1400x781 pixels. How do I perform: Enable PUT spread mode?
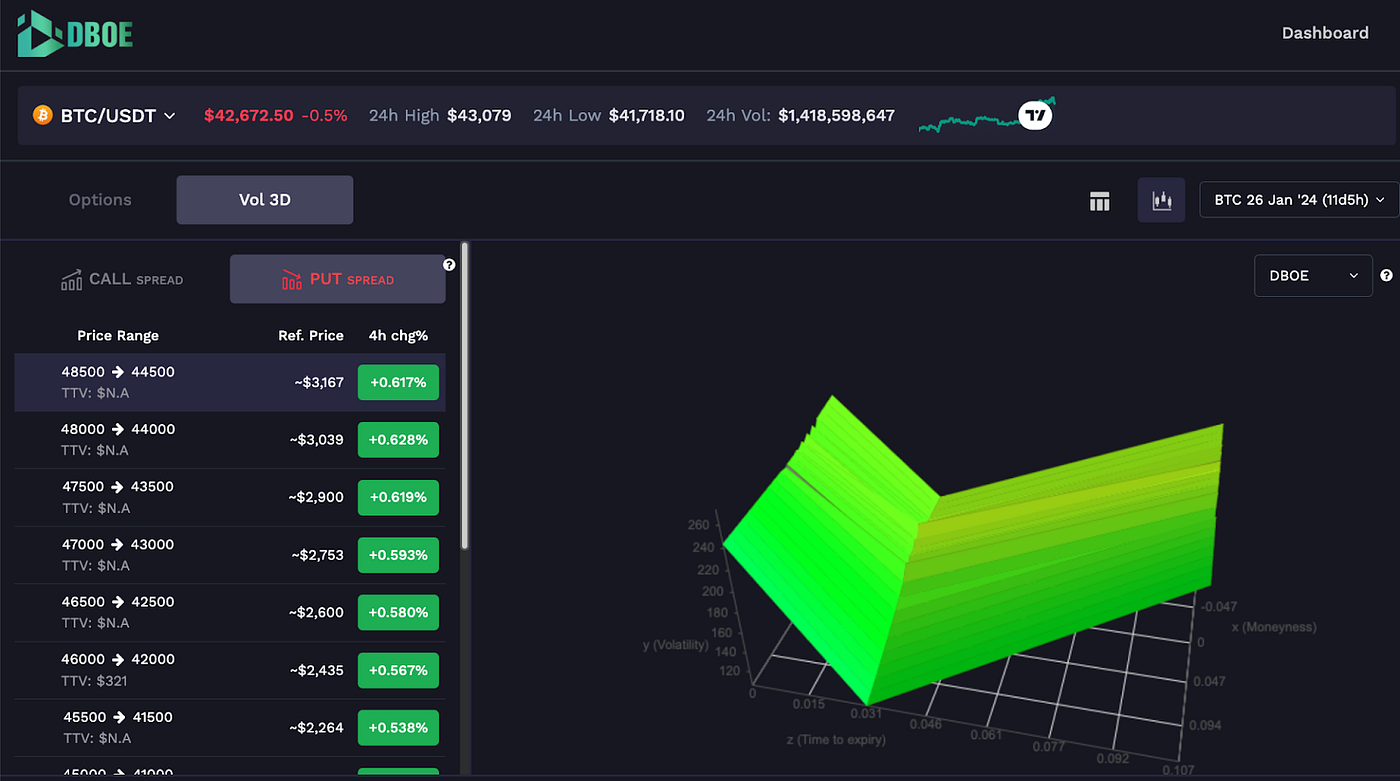pos(337,278)
